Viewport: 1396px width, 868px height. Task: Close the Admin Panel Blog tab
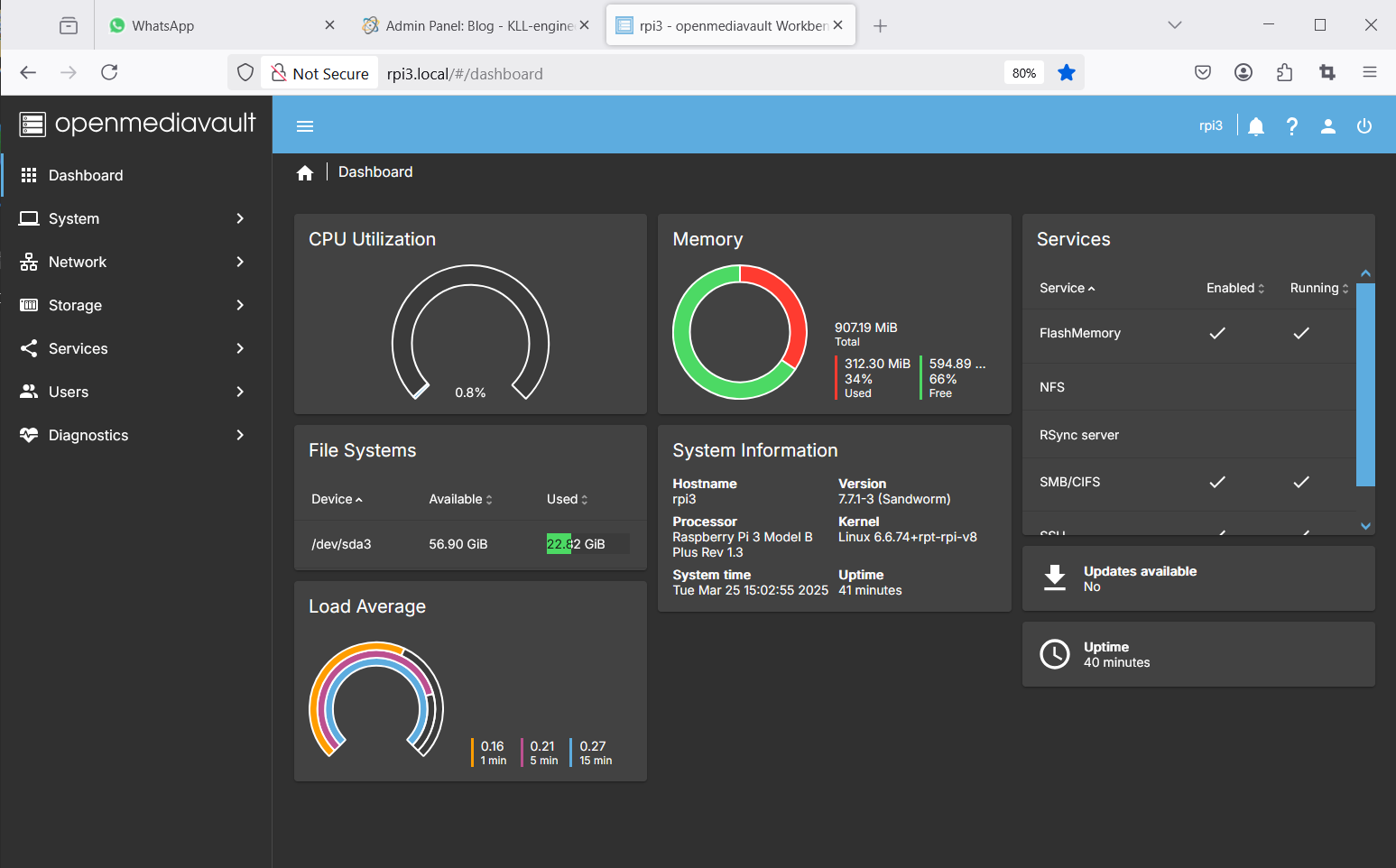click(x=584, y=25)
